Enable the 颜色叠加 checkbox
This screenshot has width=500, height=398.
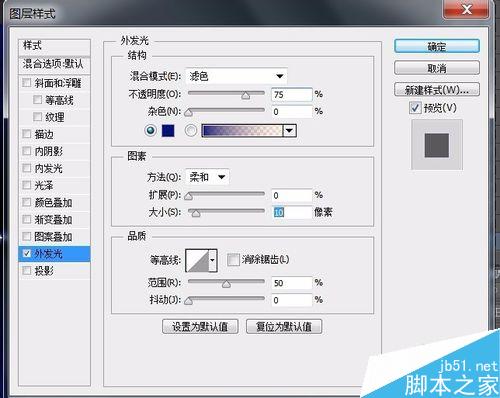pyautogui.click(x=27, y=202)
